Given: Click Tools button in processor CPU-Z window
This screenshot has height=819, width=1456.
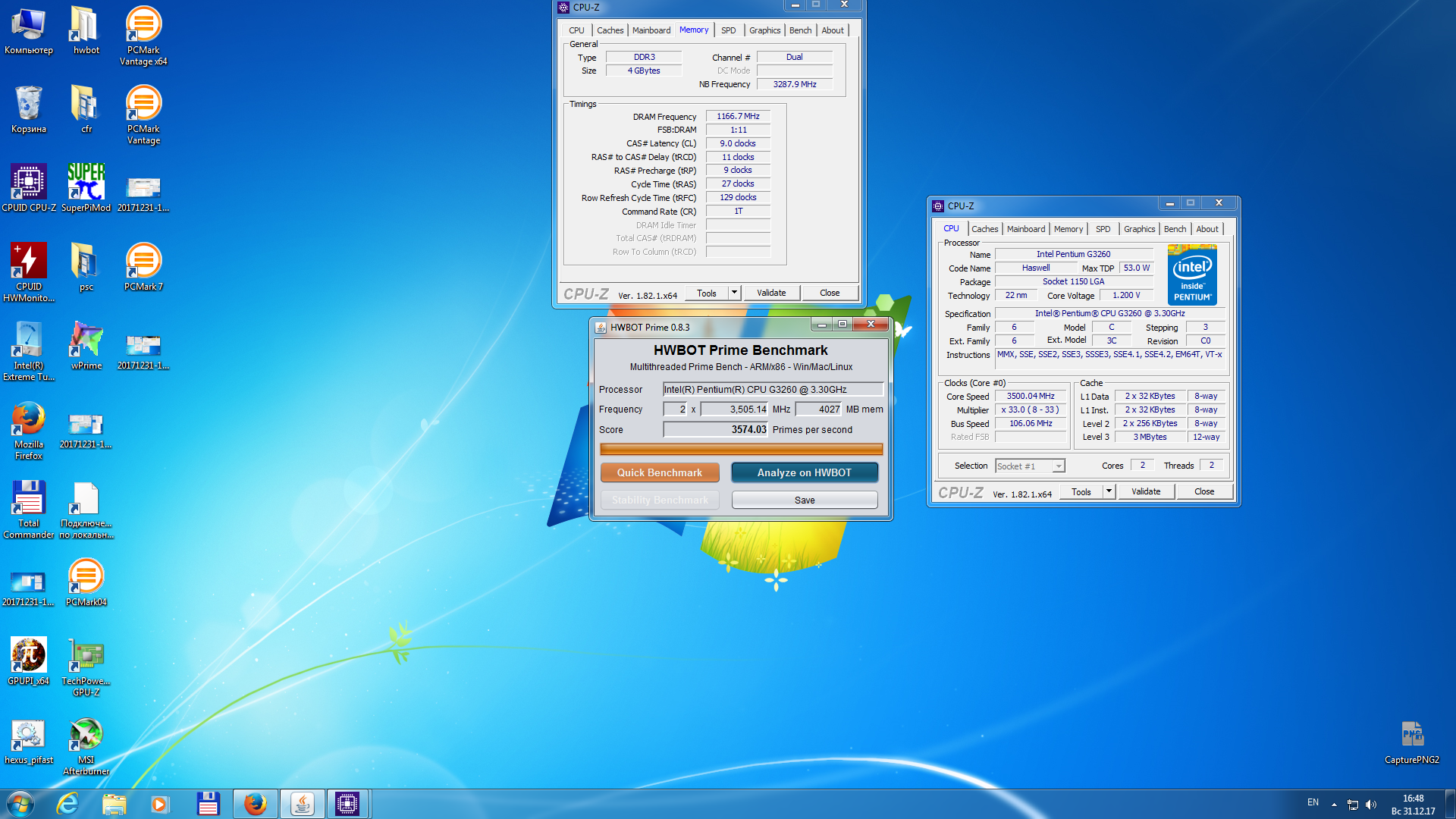Looking at the screenshot, I should (1081, 491).
